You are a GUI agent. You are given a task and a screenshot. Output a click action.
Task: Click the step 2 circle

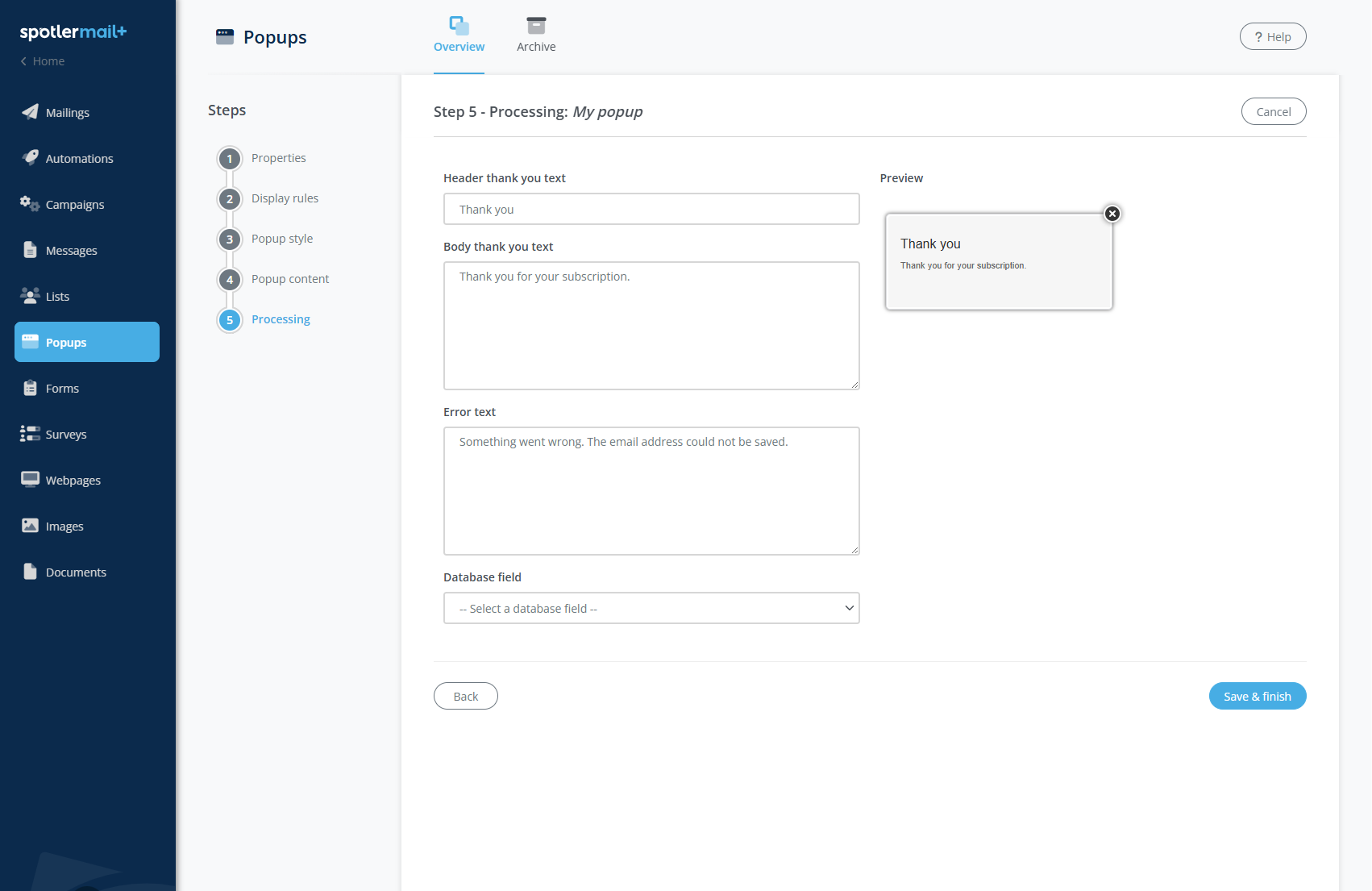point(230,199)
